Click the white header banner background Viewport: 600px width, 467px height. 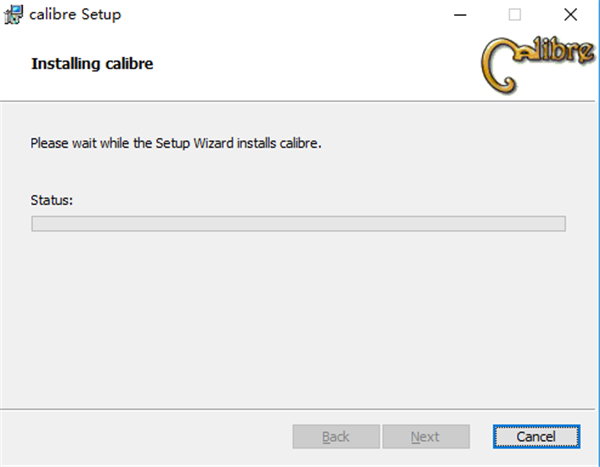300,66
